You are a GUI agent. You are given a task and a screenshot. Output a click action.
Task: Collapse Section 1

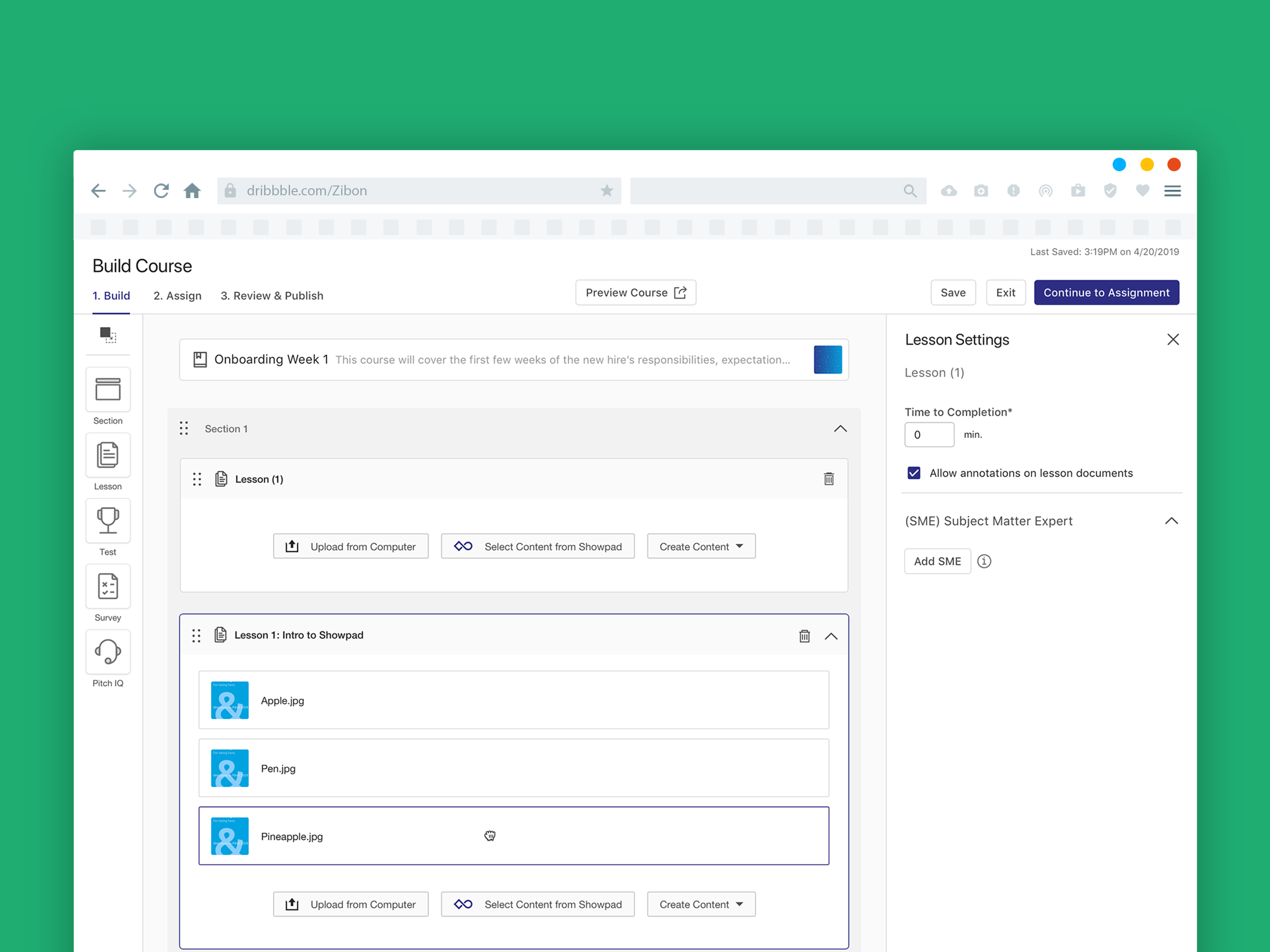click(840, 429)
